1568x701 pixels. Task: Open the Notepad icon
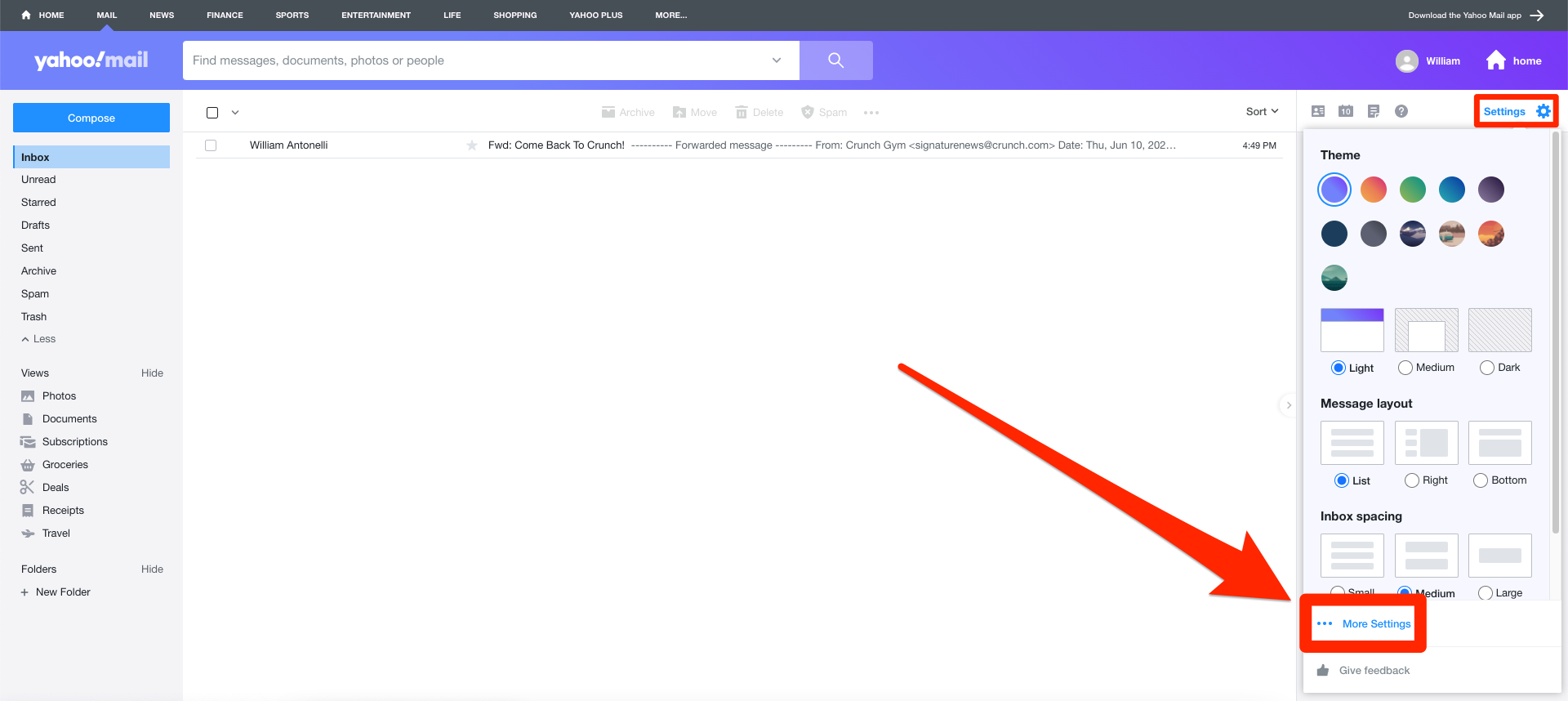tap(1374, 111)
